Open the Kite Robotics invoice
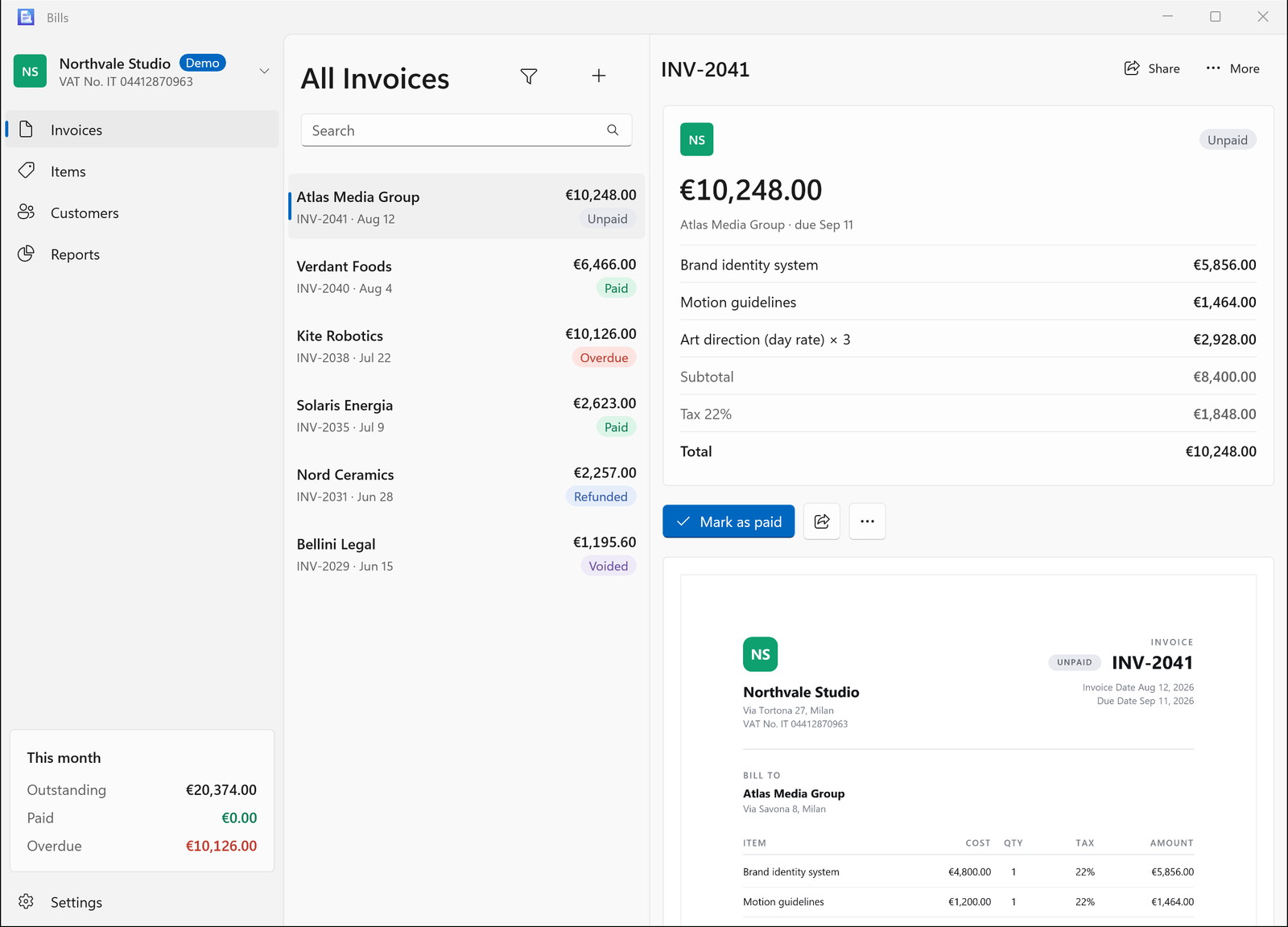1288x927 pixels. (x=466, y=345)
